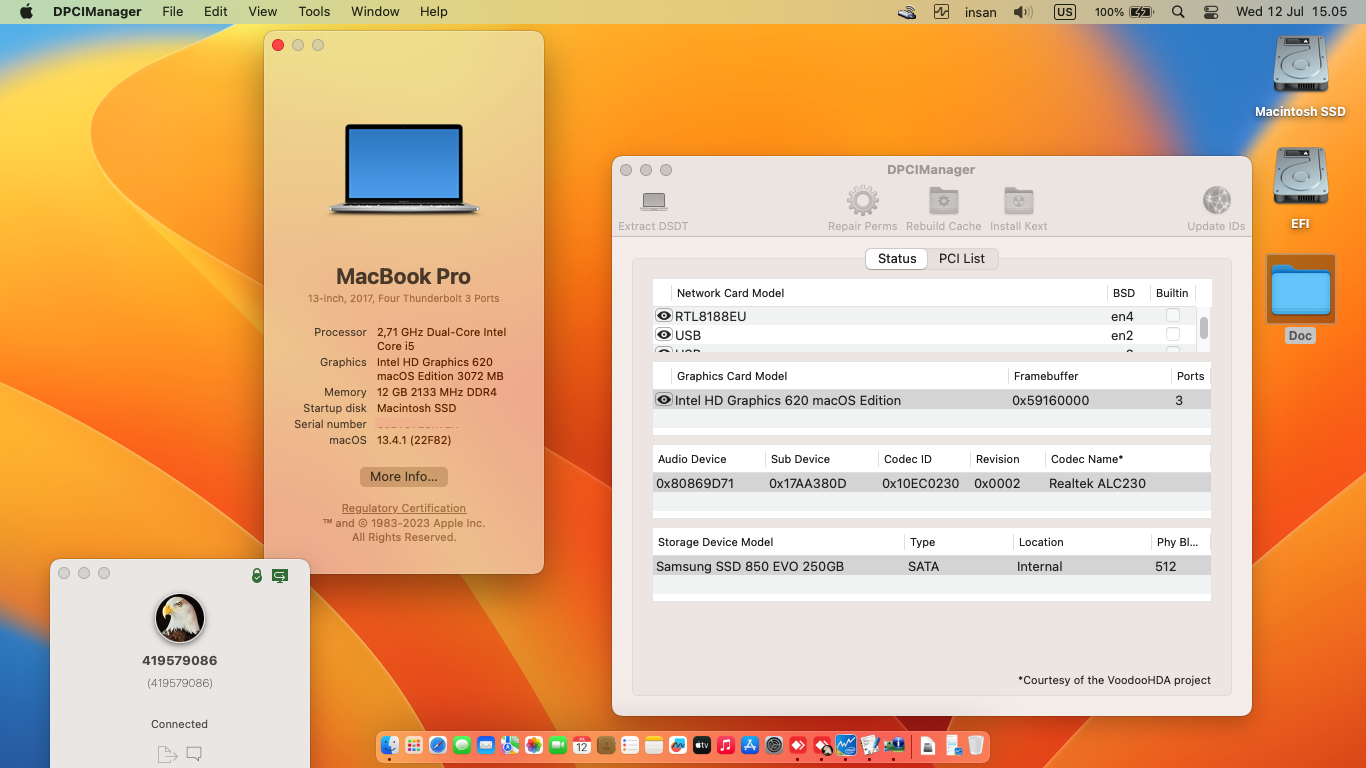Click the Update IDs globe icon

tap(1216, 201)
